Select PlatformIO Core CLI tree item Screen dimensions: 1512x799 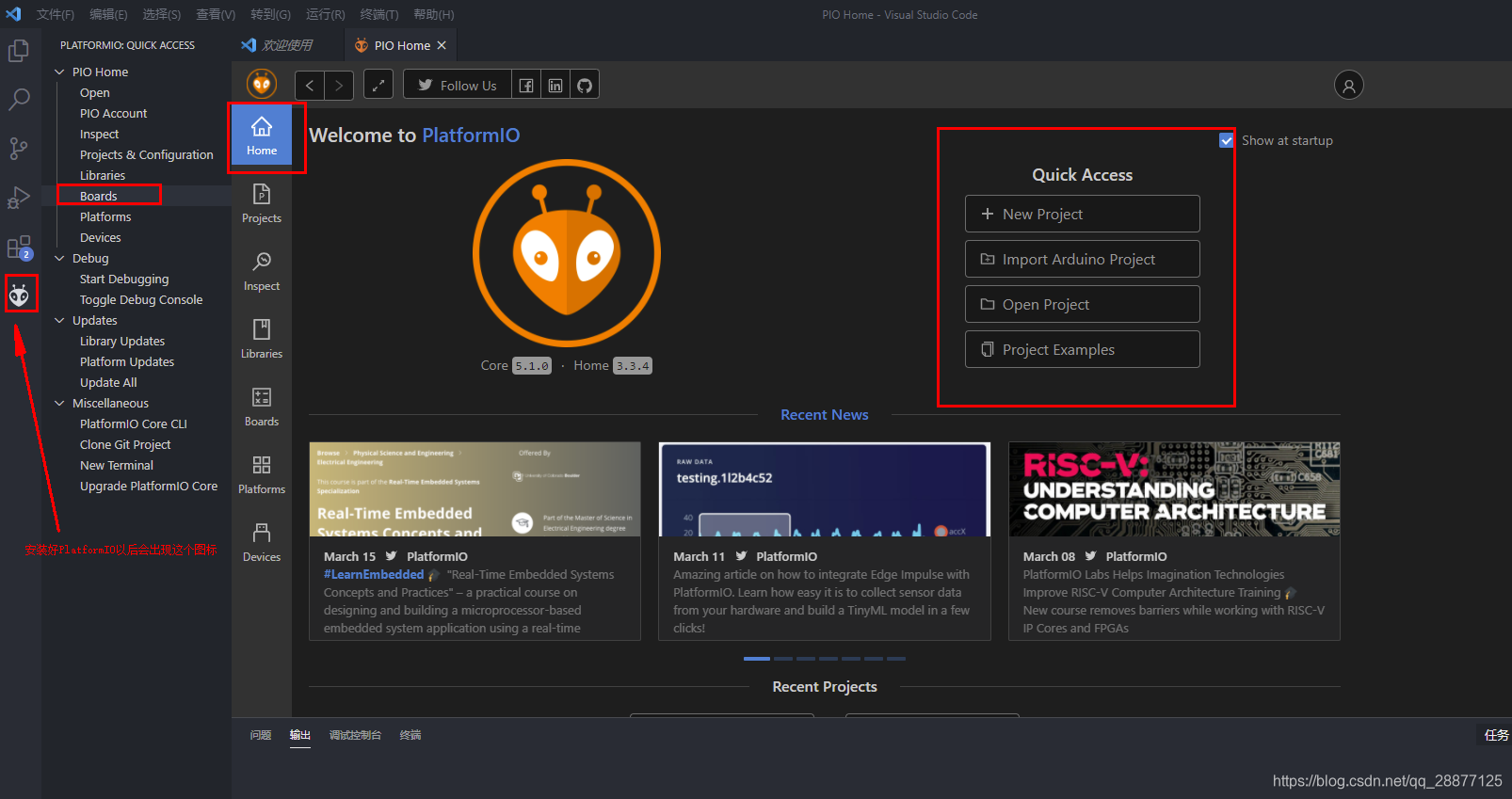click(x=134, y=423)
